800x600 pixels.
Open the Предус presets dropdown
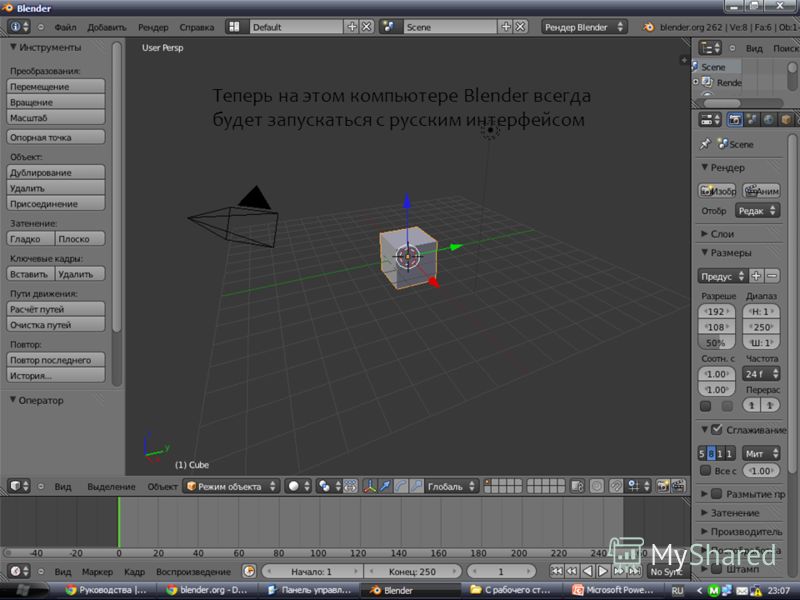tap(722, 276)
